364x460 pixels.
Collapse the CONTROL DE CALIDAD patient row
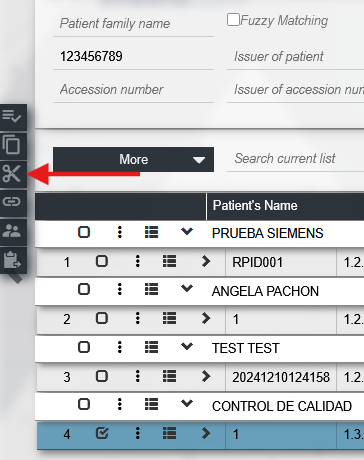pyautogui.click(x=187, y=403)
